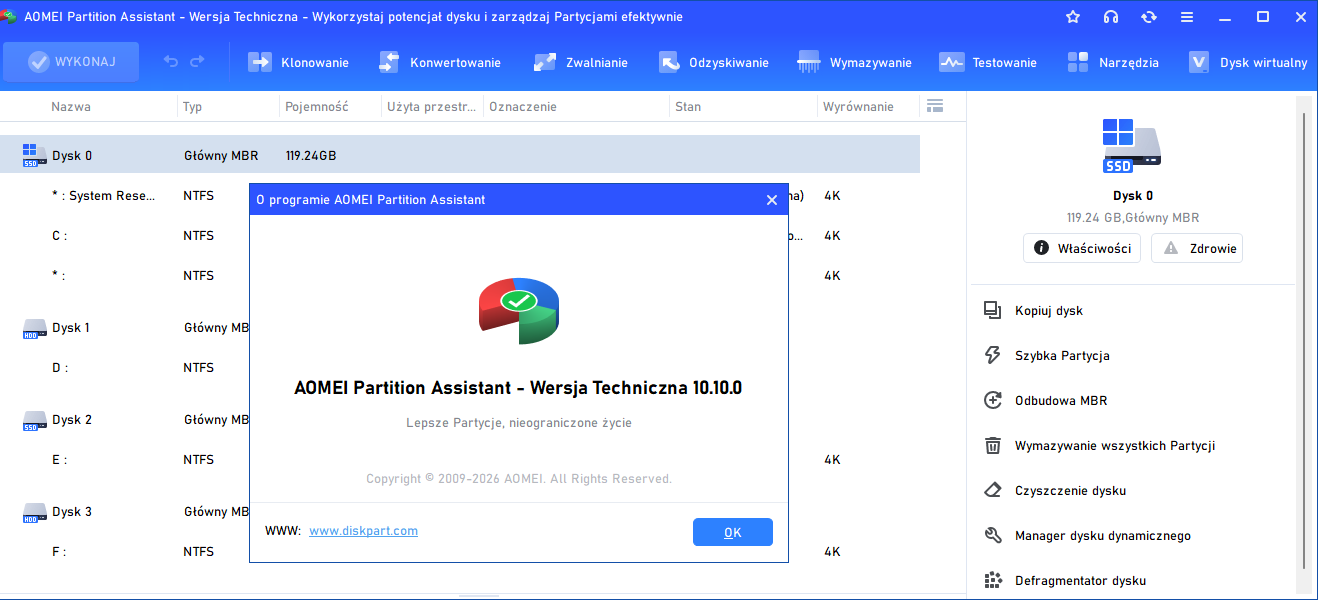Screen dimensions: 1318x600
Task: Click the headset support icon
Action: click(x=1111, y=17)
